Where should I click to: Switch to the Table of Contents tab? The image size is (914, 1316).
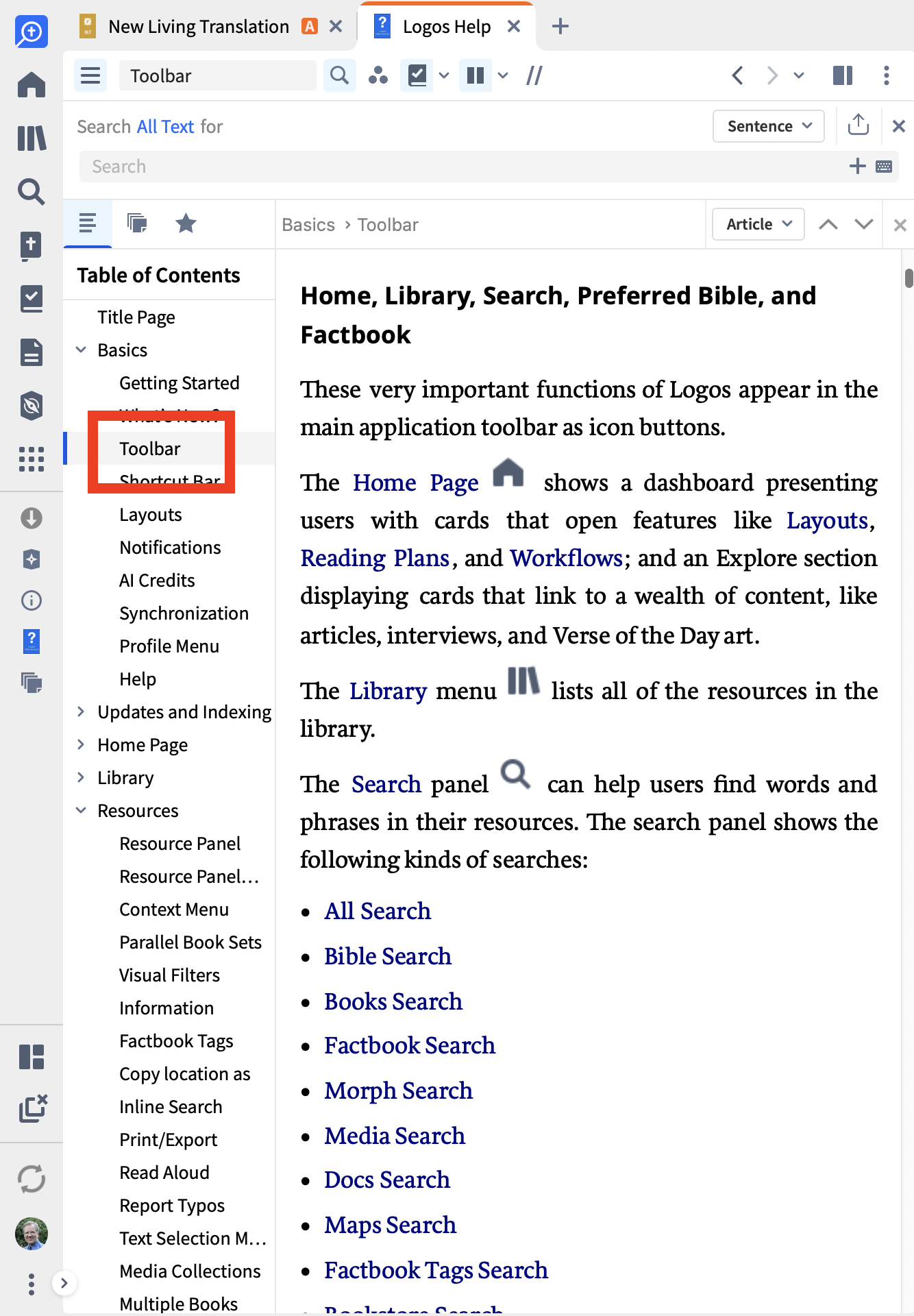click(x=88, y=223)
